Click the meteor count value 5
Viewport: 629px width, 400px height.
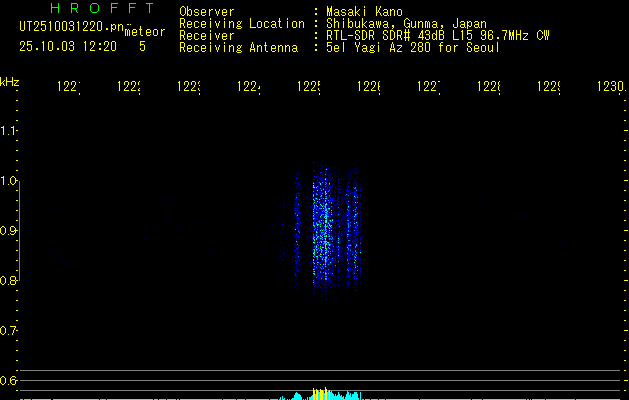[x=142, y=47]
